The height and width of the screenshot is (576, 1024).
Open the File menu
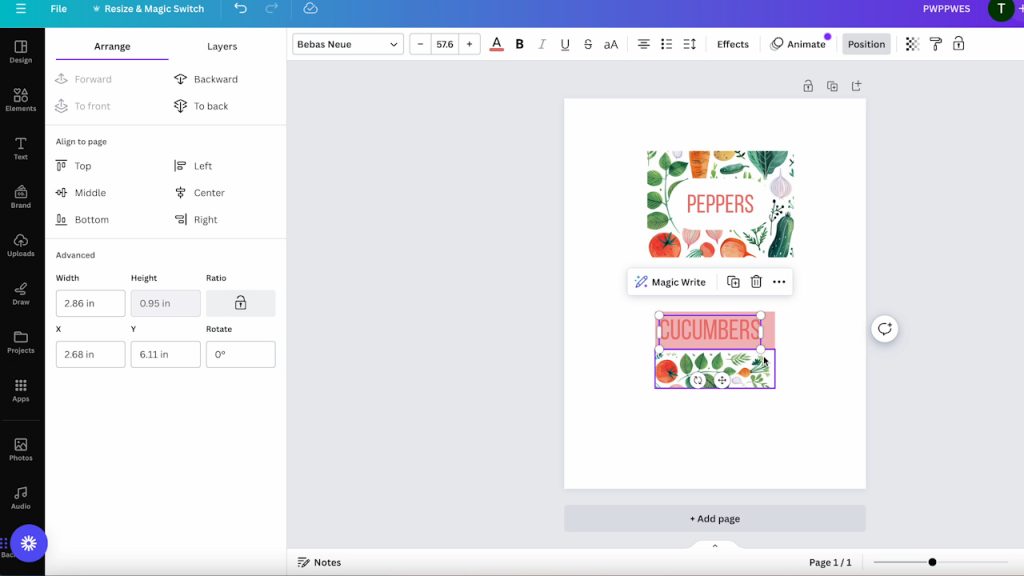tap(59, 9)
